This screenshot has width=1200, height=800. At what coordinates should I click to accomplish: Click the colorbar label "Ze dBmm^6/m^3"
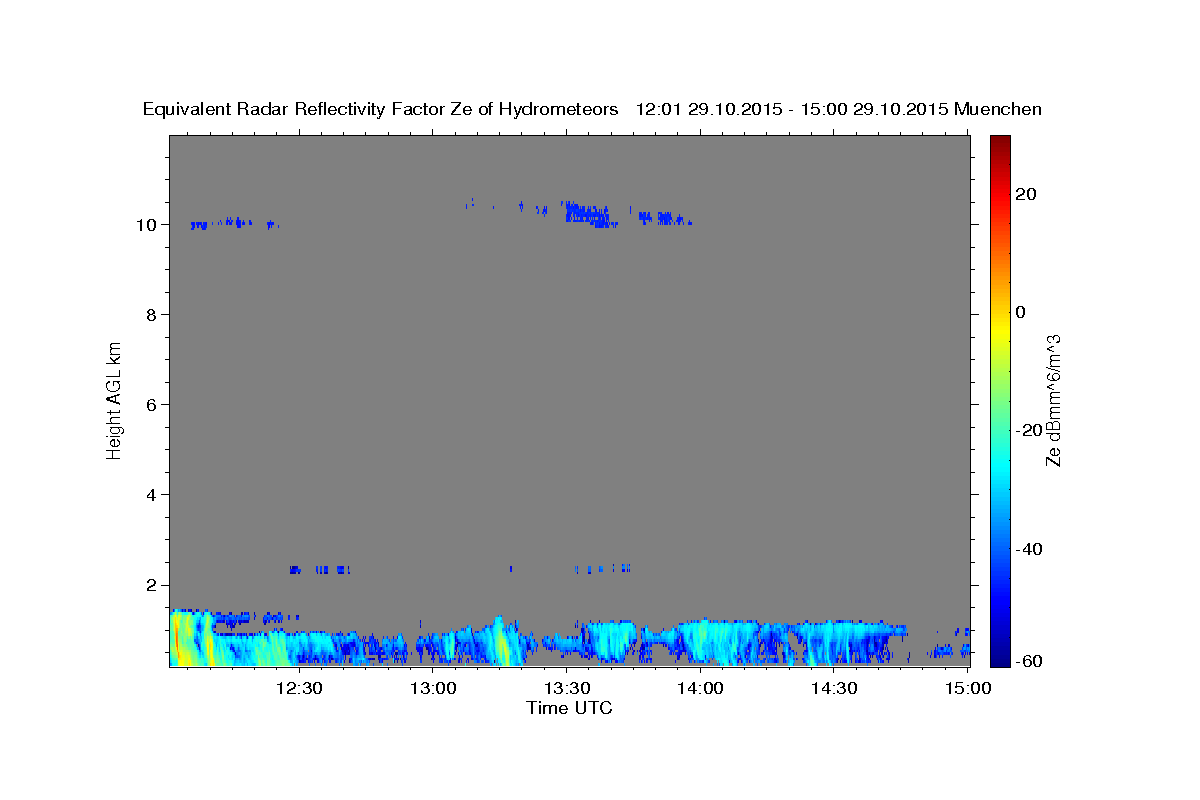[1052, 400]
